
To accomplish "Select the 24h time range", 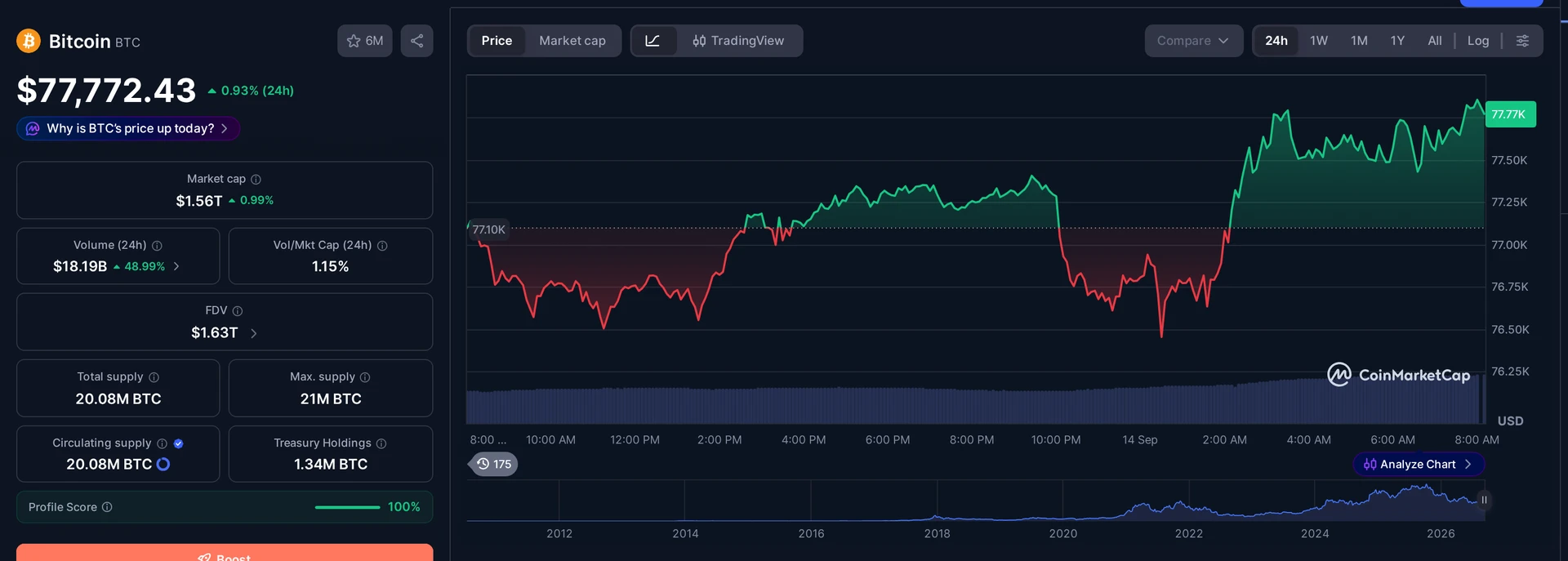I will click(x=1276, y=41).
